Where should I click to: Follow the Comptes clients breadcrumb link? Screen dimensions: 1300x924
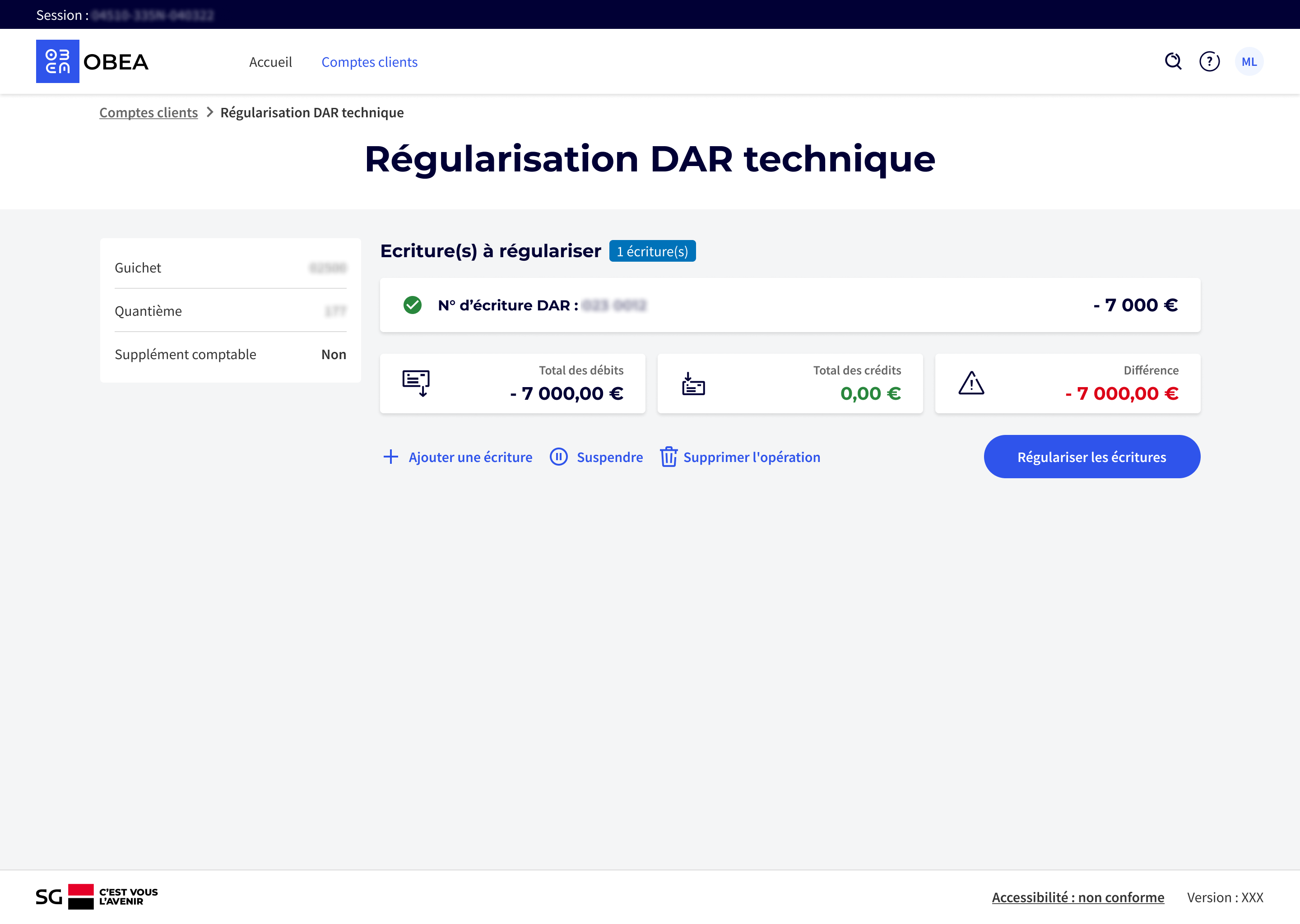click(x=149, y=113)
